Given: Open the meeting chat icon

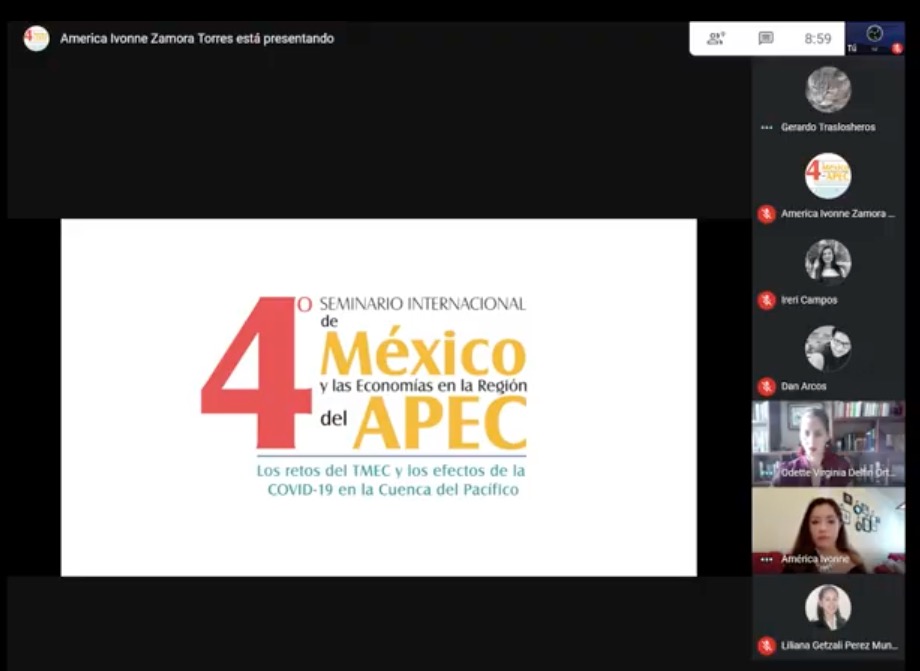Looking at the screenshot, I should pos(766,39).
